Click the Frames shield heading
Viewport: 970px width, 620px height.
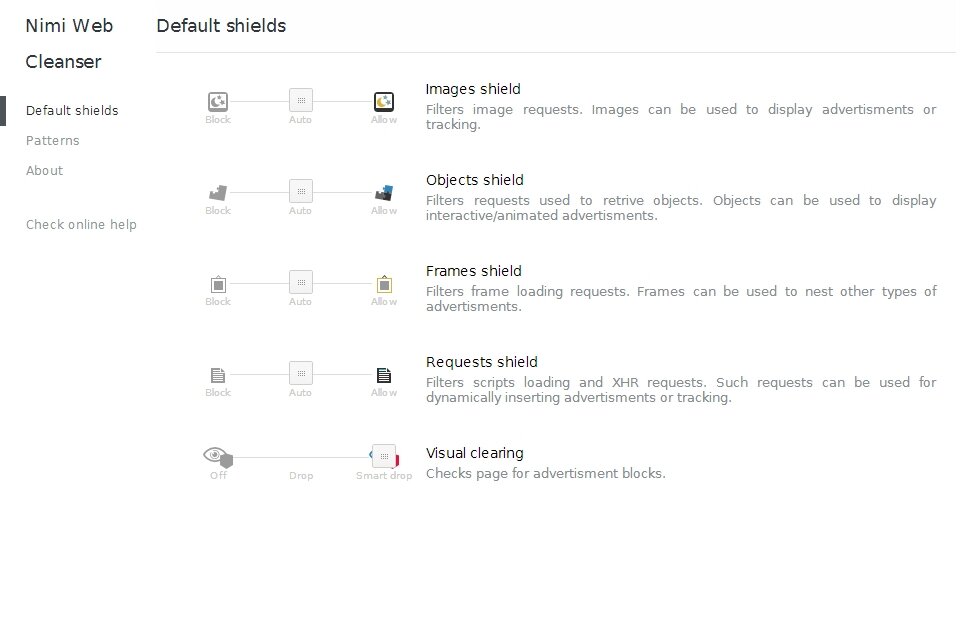pyautogui.click(x=474, y=271)
